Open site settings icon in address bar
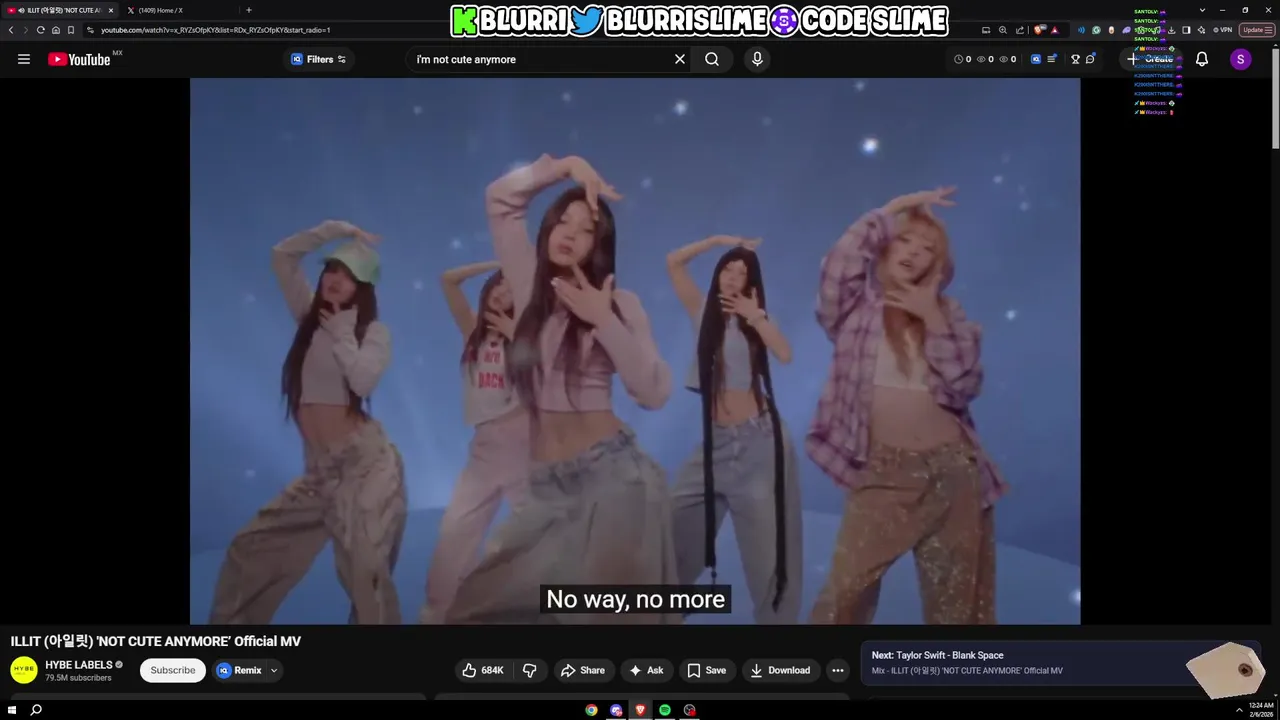1280x720 pixels. pos(90,30)
